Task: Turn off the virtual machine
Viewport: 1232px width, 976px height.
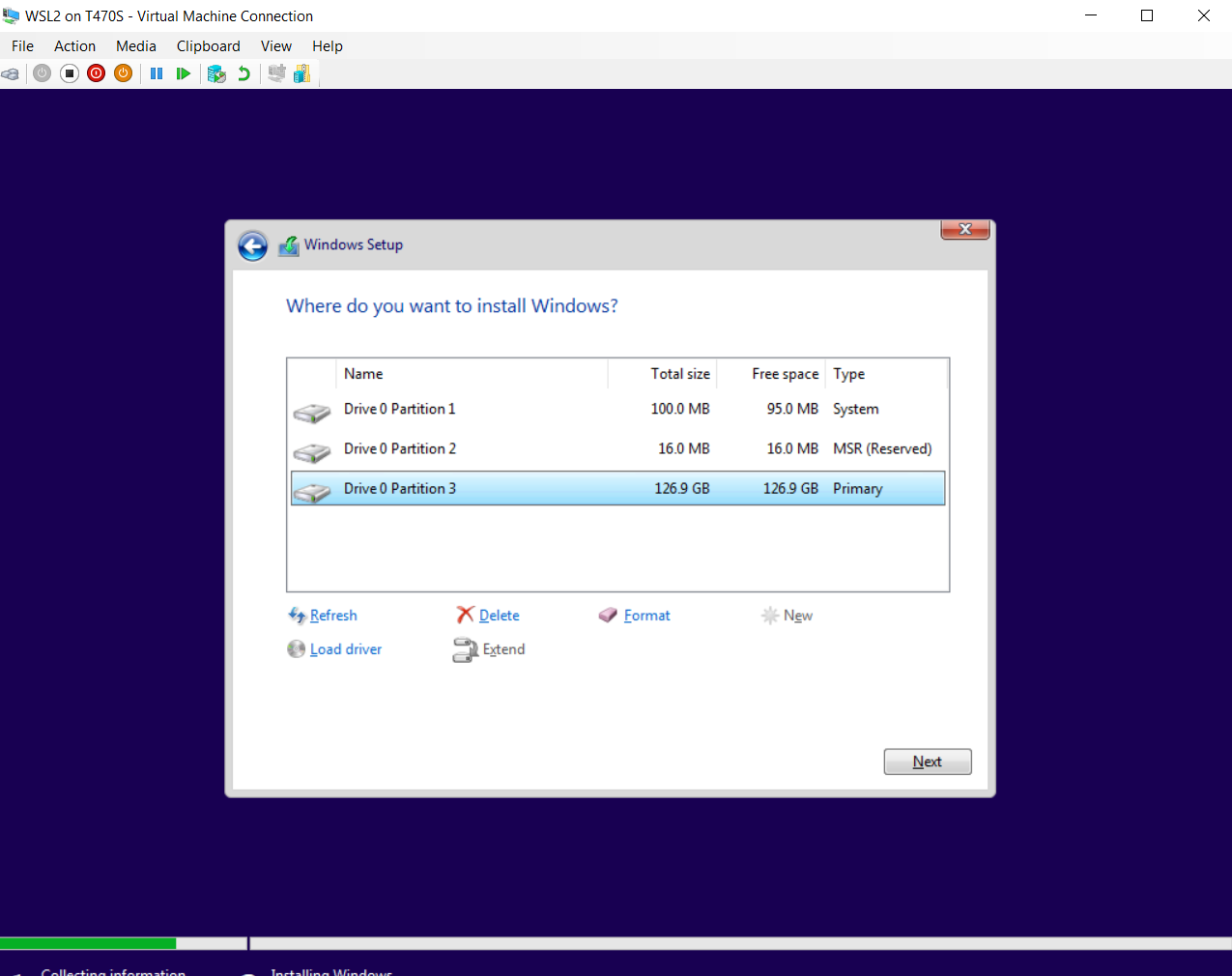Action: (x=69, y=72)
